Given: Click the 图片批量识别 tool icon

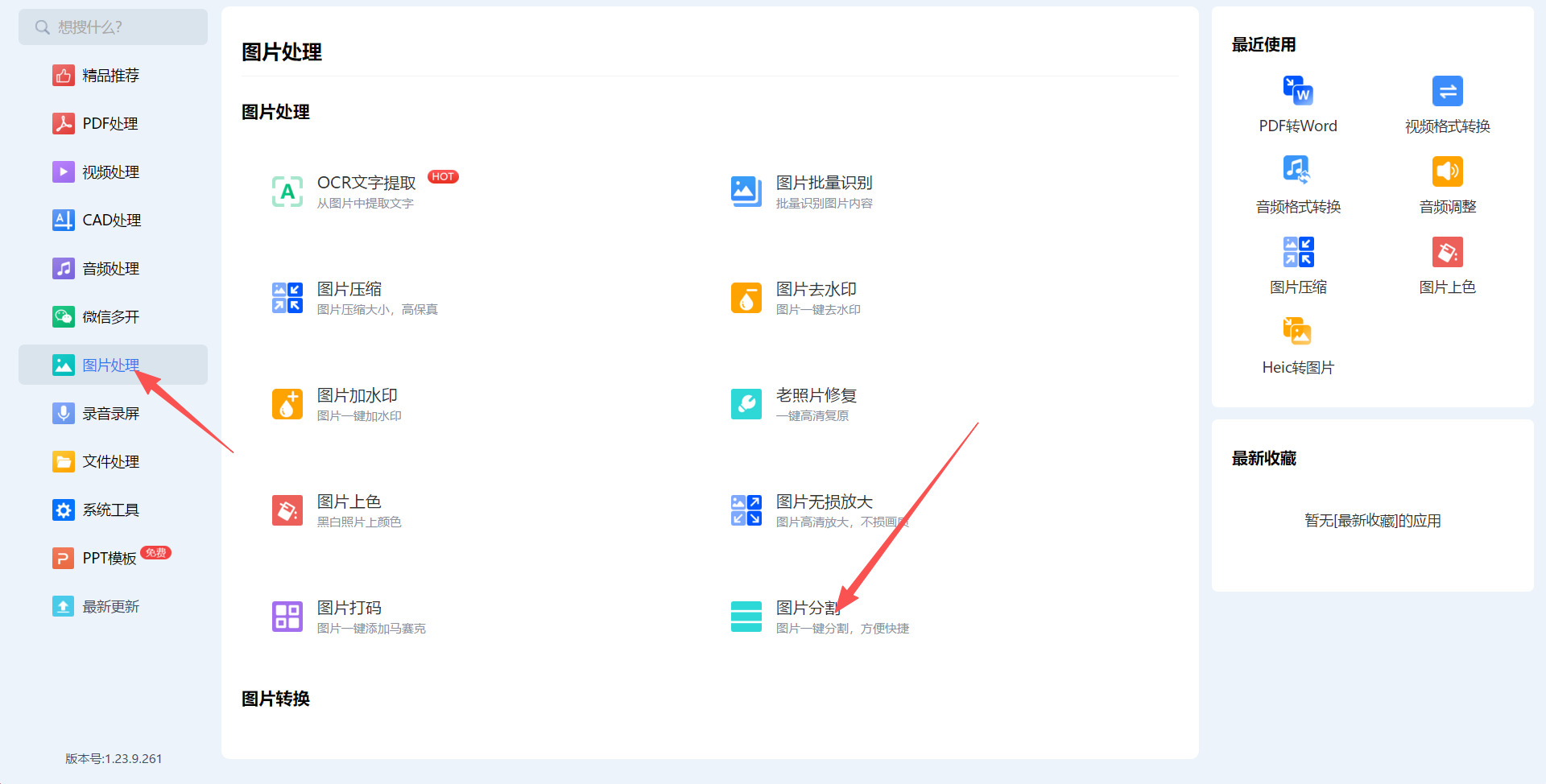Looking at the screenshot, I should pos(746,192).
